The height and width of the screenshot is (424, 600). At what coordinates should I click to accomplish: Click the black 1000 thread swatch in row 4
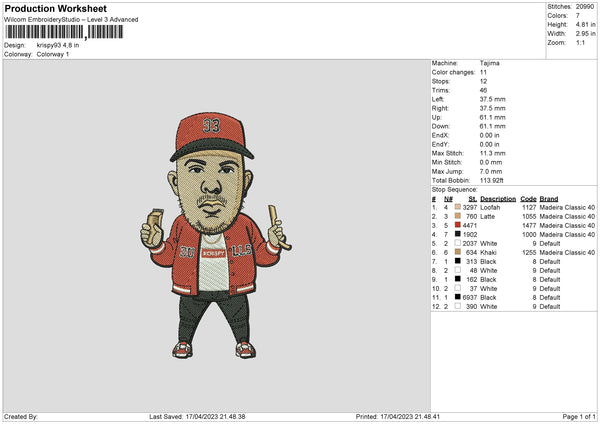tap(458, 234)
